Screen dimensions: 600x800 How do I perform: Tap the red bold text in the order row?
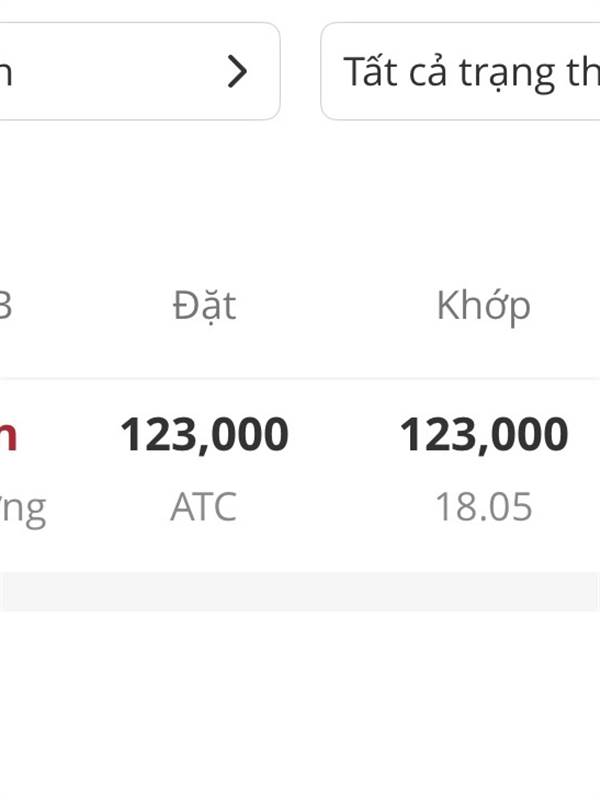8,437
